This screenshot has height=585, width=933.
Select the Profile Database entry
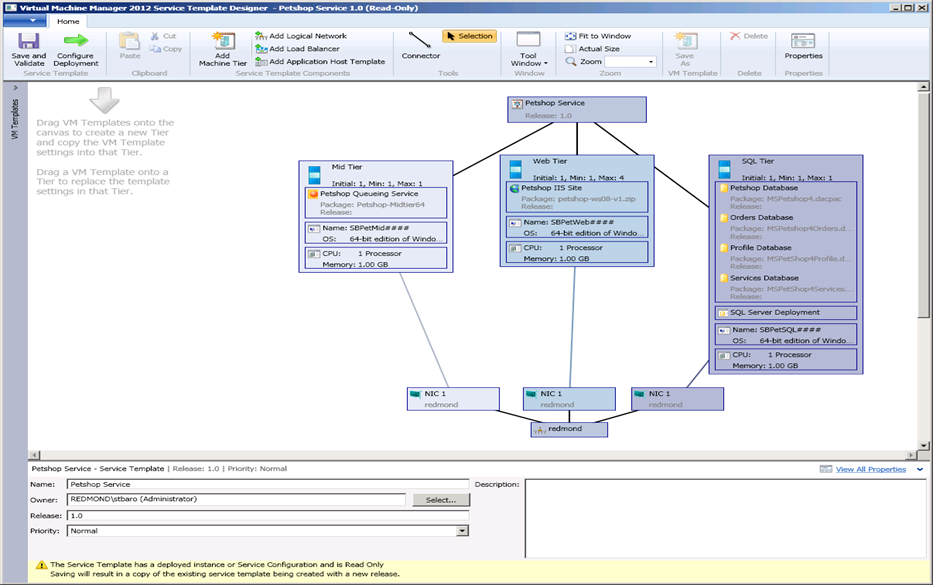pyautogui.click(x=760, y=248)
